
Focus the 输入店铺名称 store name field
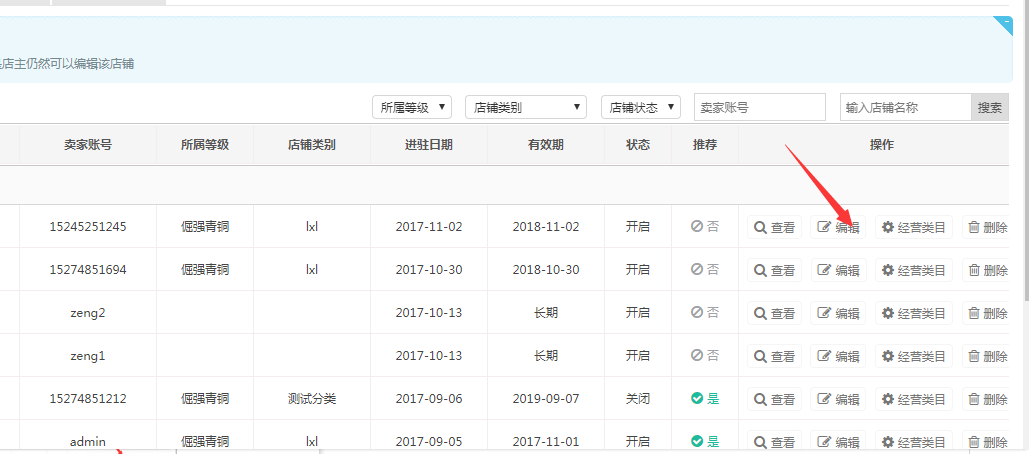pyautogui.click(x=905, y=107)
